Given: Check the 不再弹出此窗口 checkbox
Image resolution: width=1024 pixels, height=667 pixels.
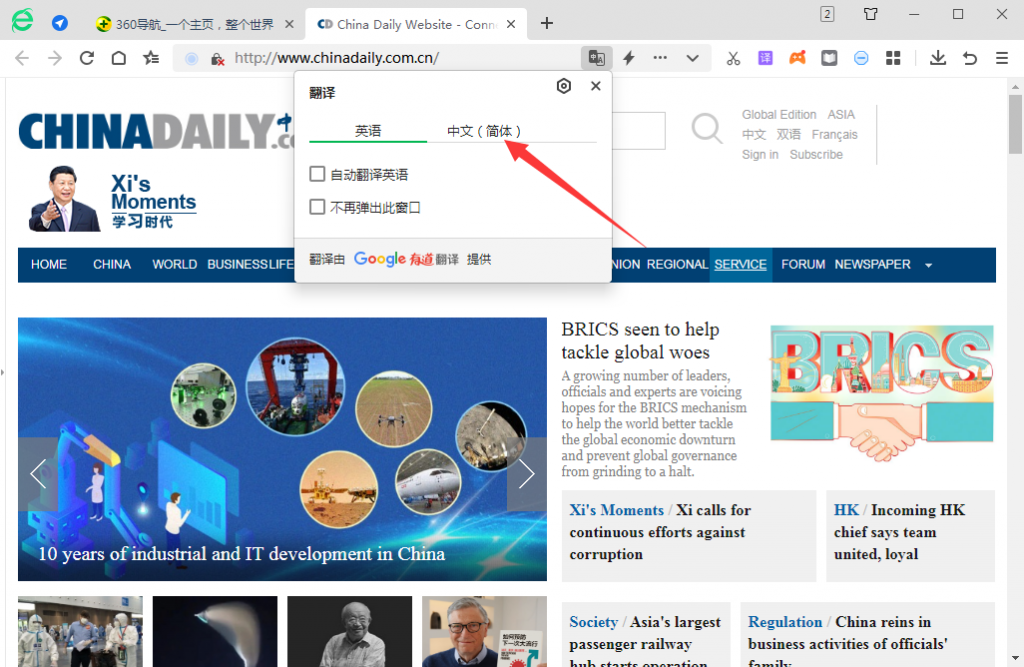Looking at the screenshot, I should (317, 207).
